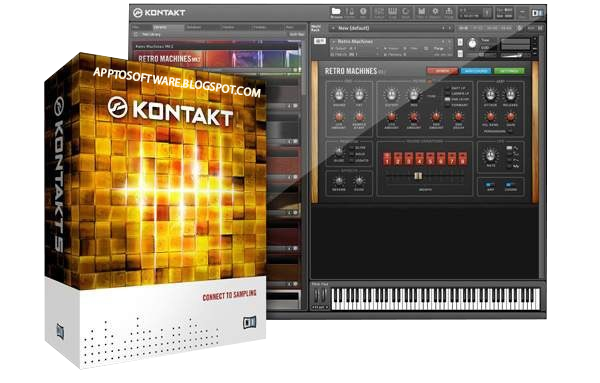The image size is (600, 383).
Task: Click the Attack knob in Amp section
Action: tap(490, 95)
